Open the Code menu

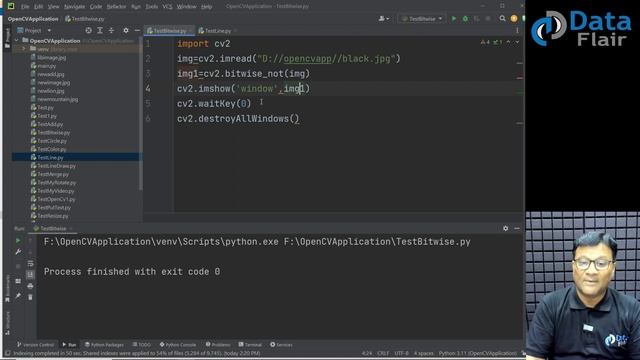point(96,7)
